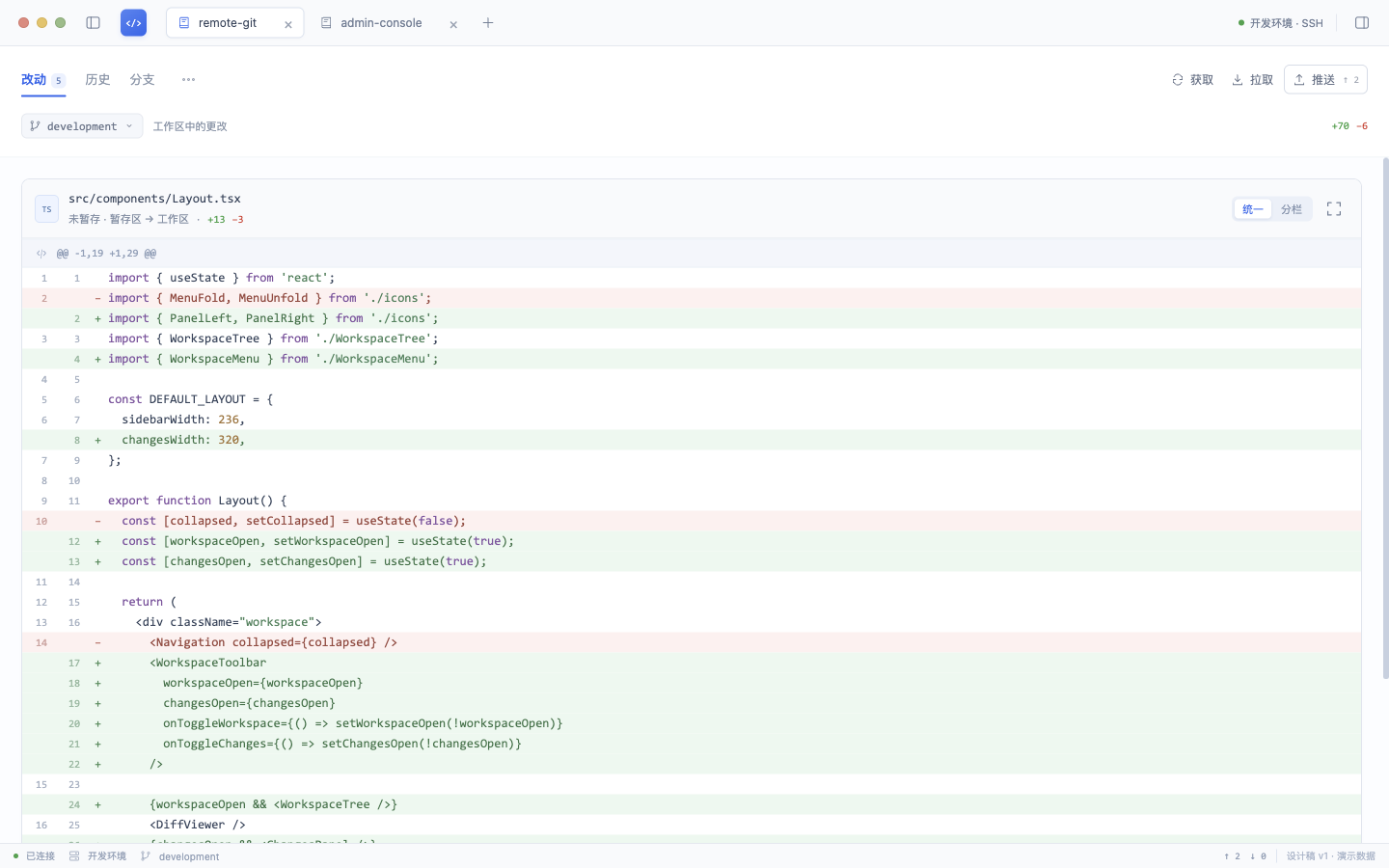Click the @@ -1,19 +1,29 @@ hunk header
This screenshot has height=868, width=1389.
(x=106, y=254)
